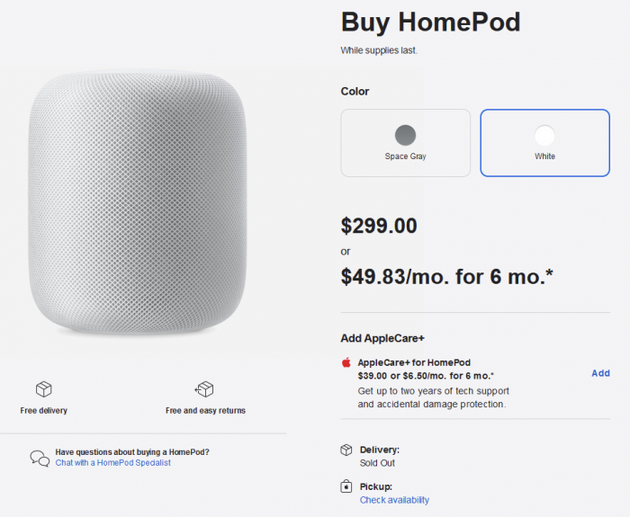Image resolution: width=630 pixels, height=517 pixels.
Task: Click the white color swatch circle
Action: [x=545, y=135]
